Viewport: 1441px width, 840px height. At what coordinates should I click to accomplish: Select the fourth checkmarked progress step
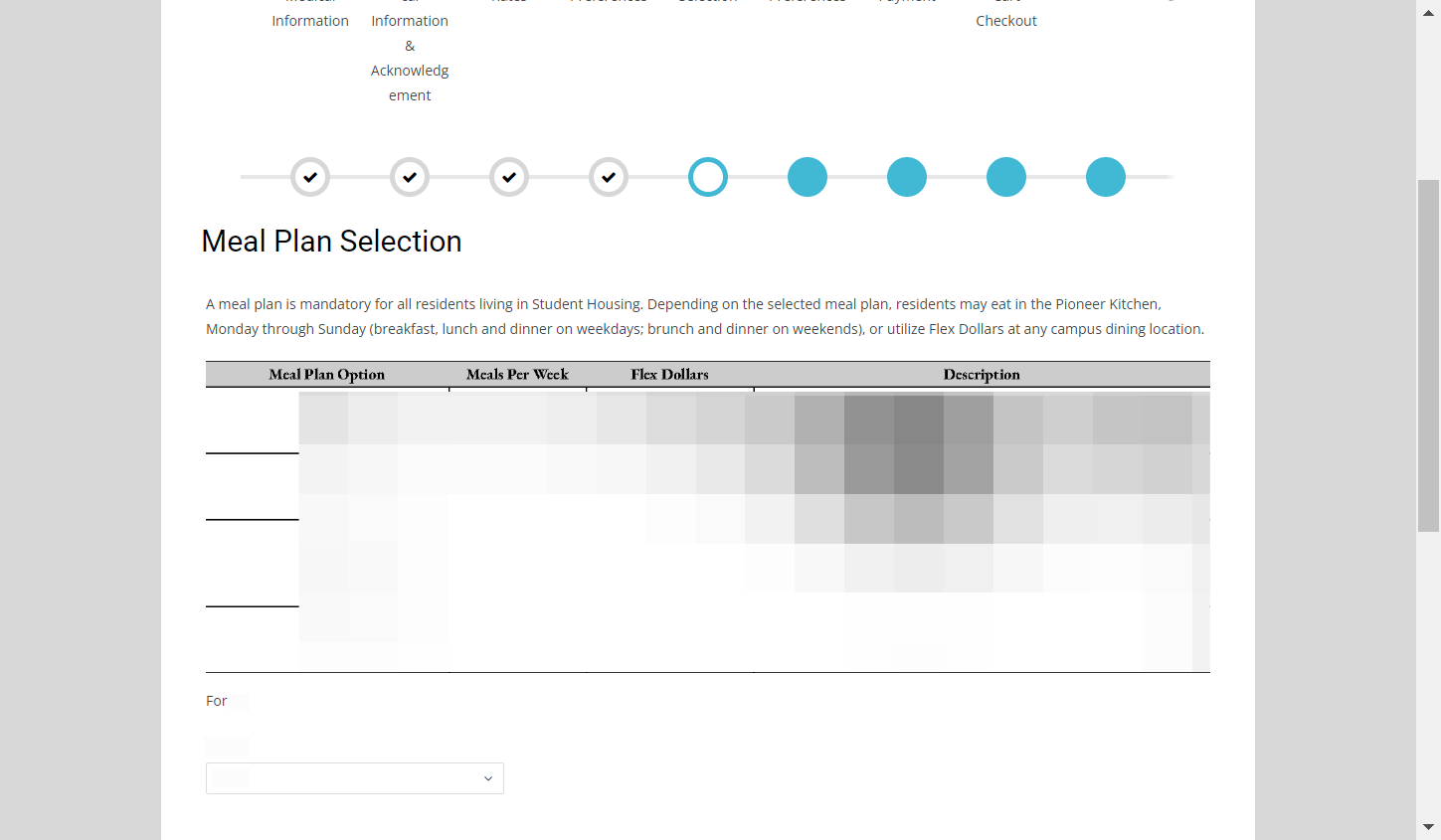pyautogui.click(x=609, y=177)
